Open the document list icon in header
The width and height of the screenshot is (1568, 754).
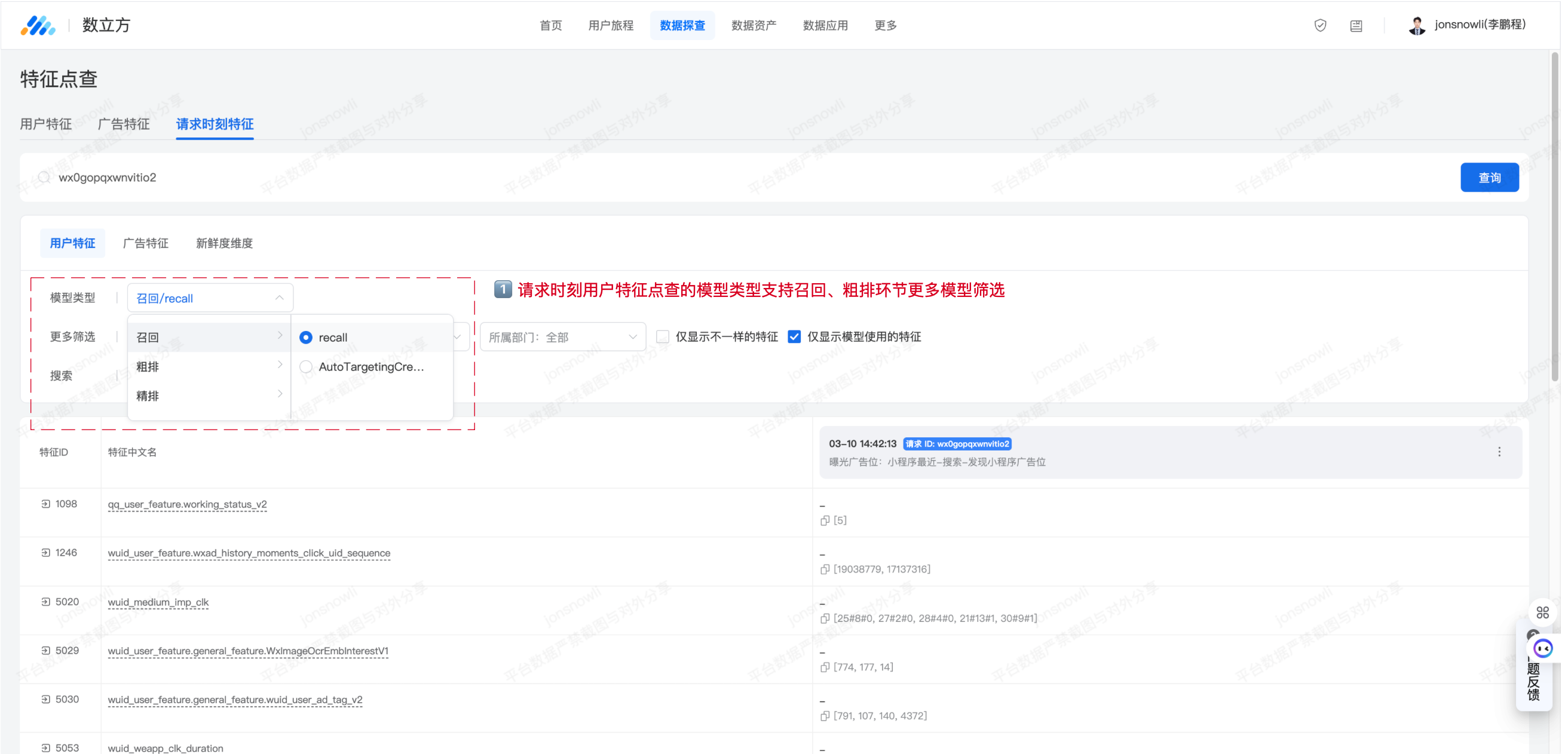tap(1355, 25)
